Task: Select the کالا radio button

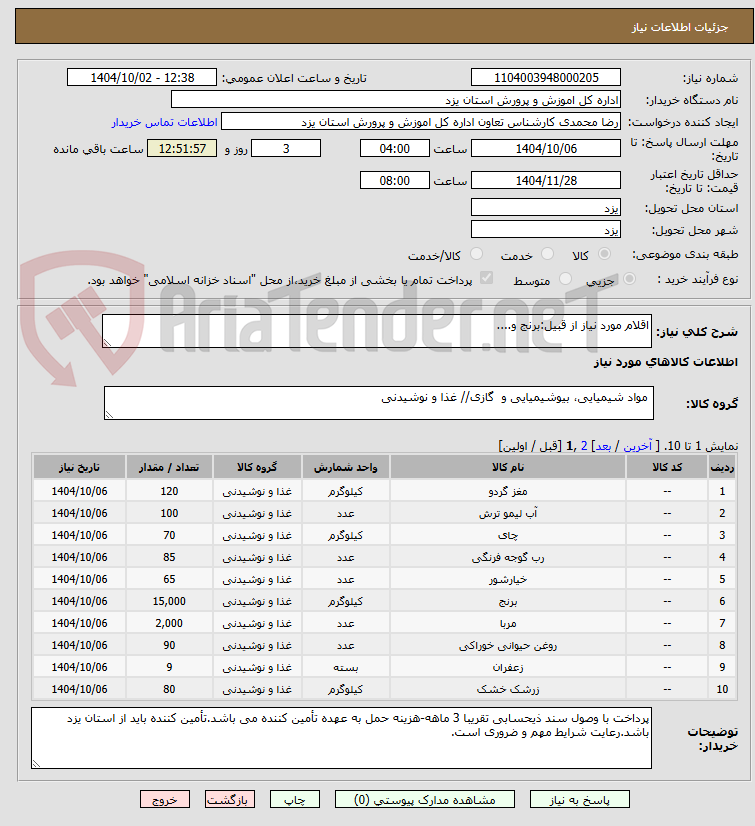Action: [604, 254]
